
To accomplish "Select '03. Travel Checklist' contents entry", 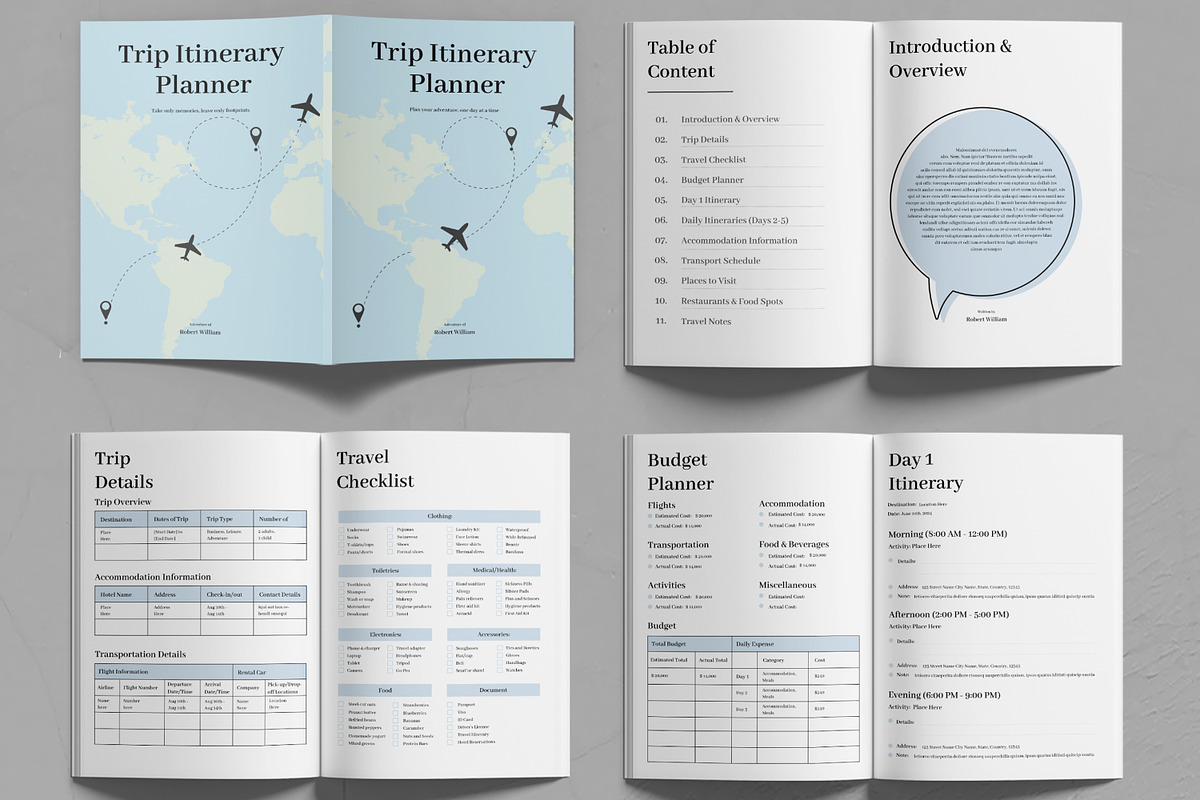I will 701,160.
